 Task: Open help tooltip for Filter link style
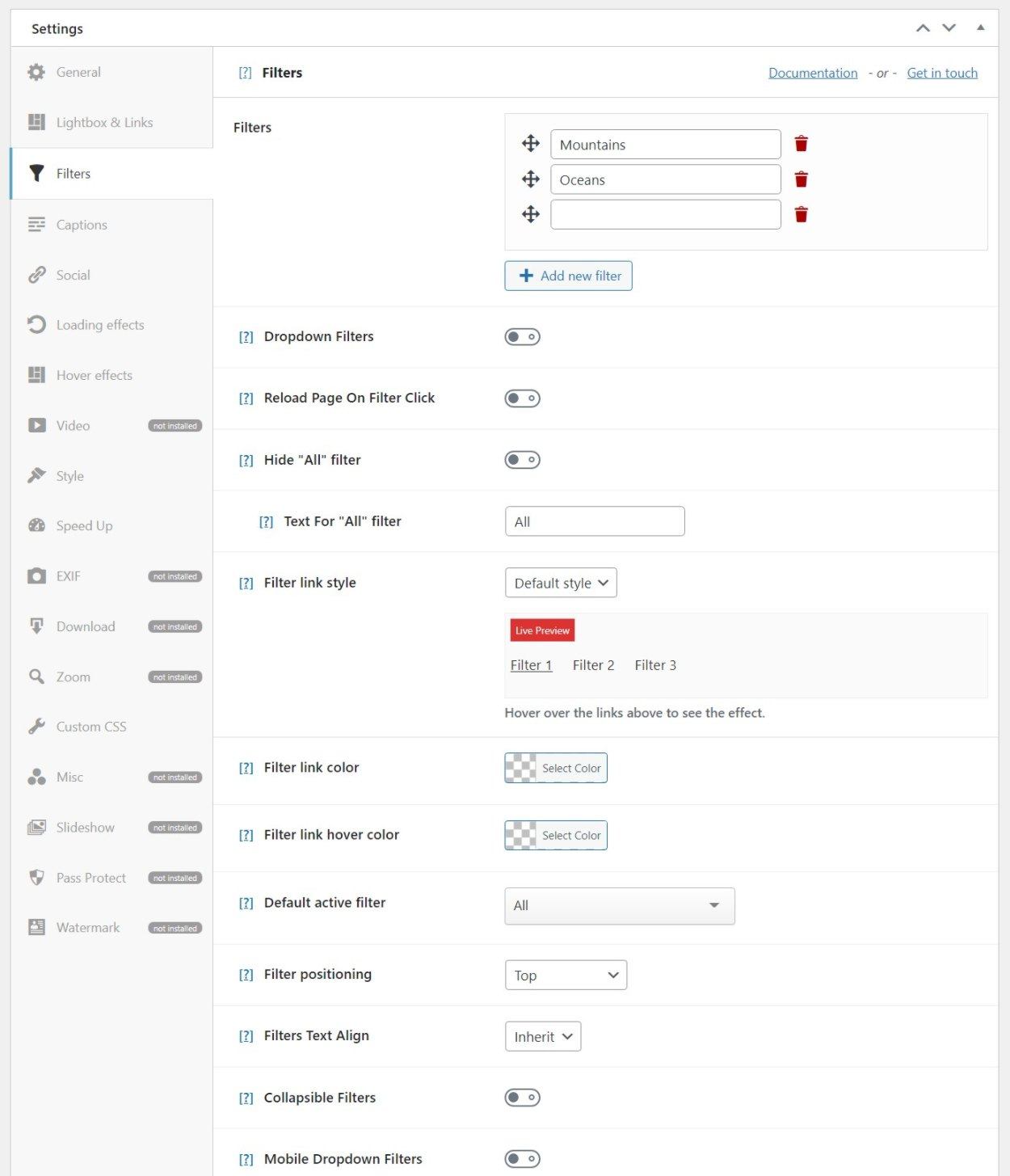tap(246, 583)
